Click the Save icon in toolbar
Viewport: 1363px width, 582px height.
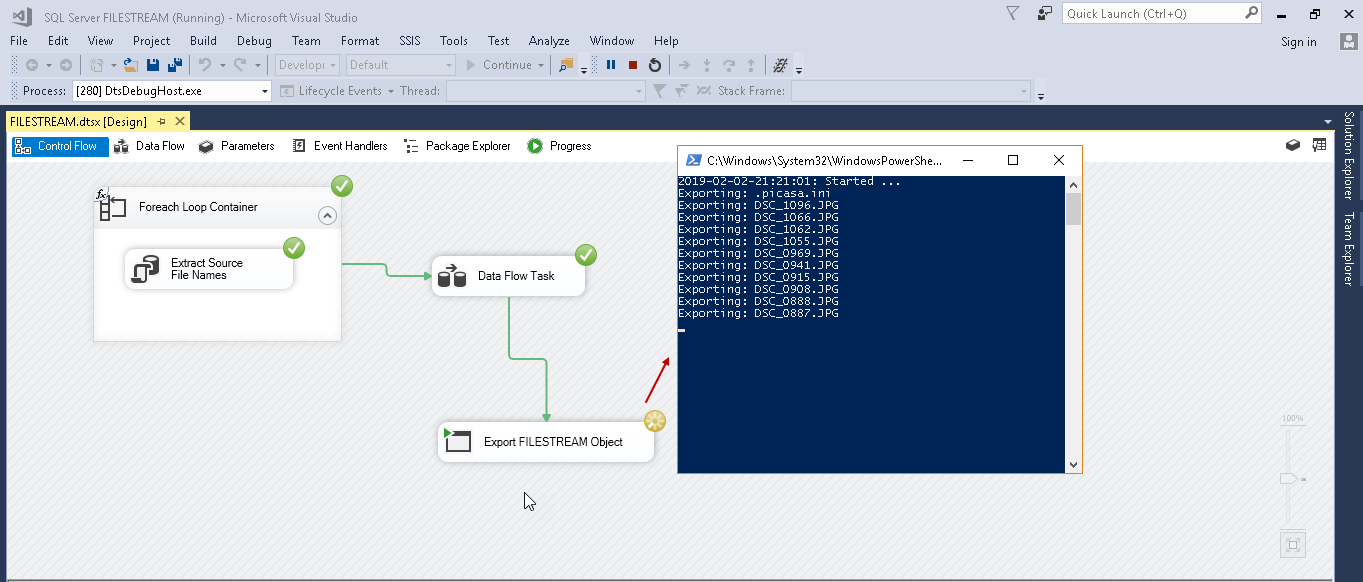153,65
